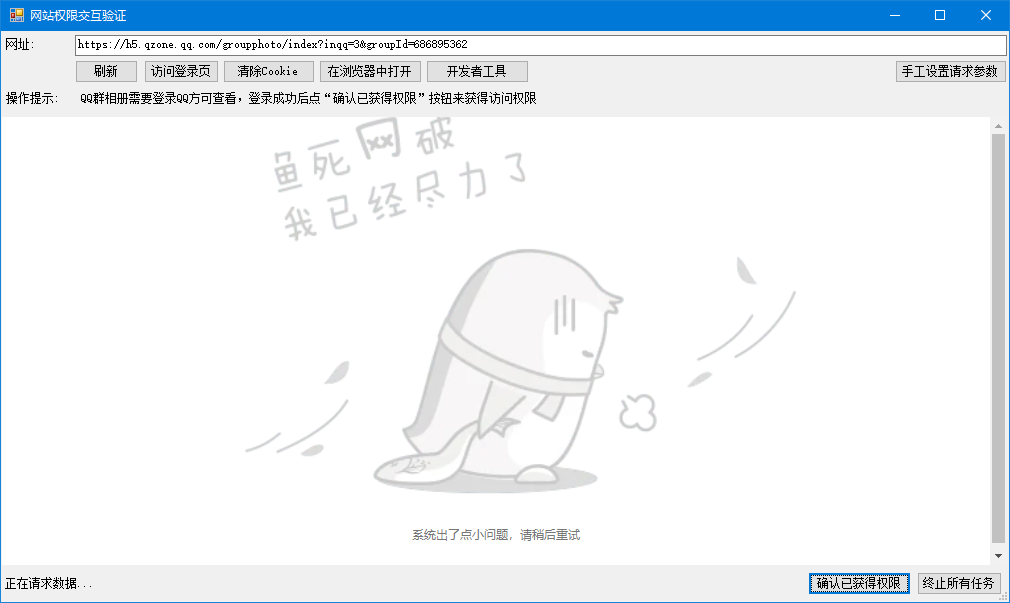Open the 访问登录页 login page button
Image resolution: width=1010 pixels, height=603 pixels.
pos(181,71)
